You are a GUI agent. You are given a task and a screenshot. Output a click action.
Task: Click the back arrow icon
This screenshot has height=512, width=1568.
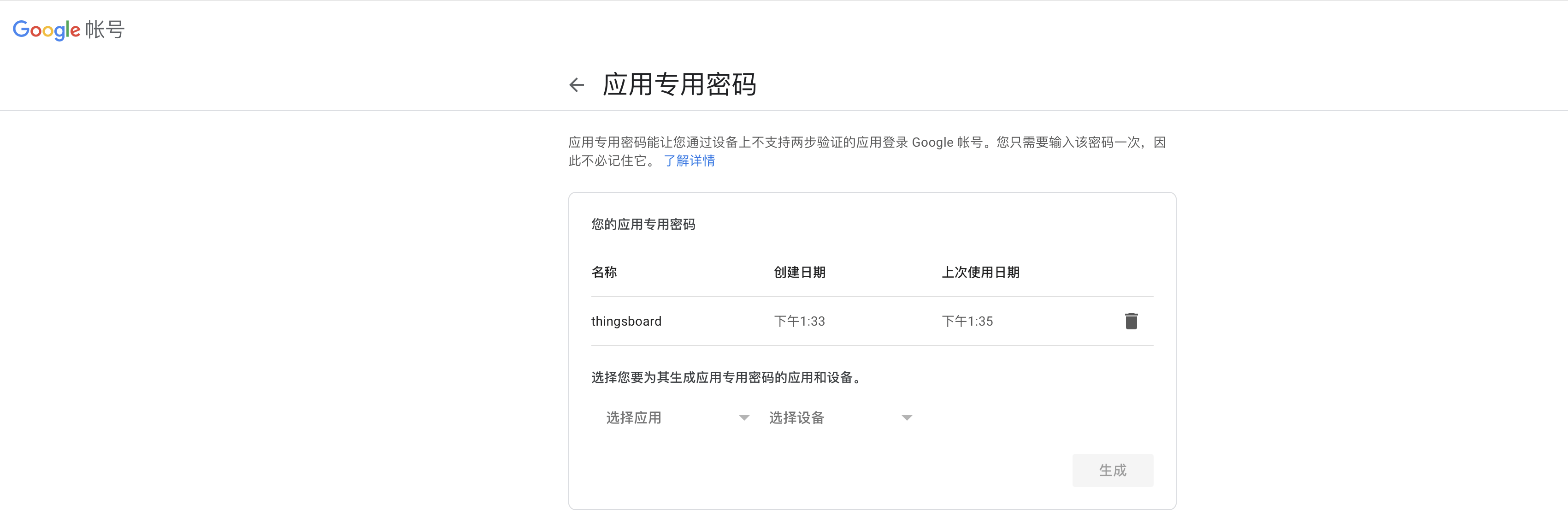[577, 85]
